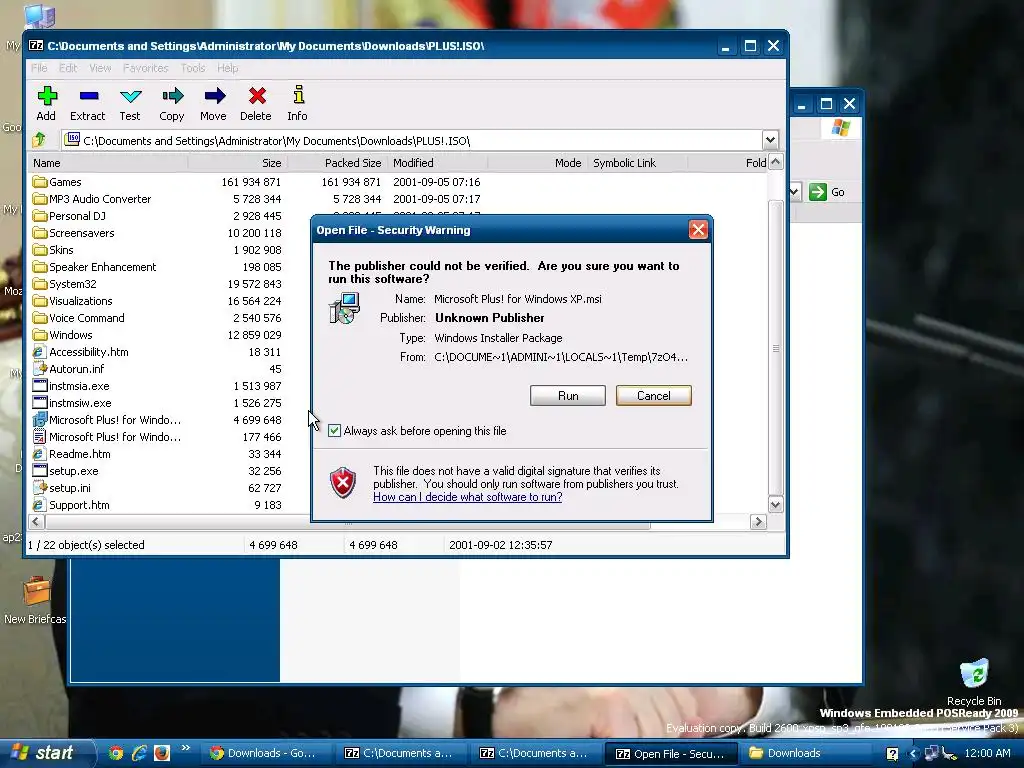This screenshot has height=768, width=1024.
Task: Close the Security Warning dialog
Action: coord(698,230)
